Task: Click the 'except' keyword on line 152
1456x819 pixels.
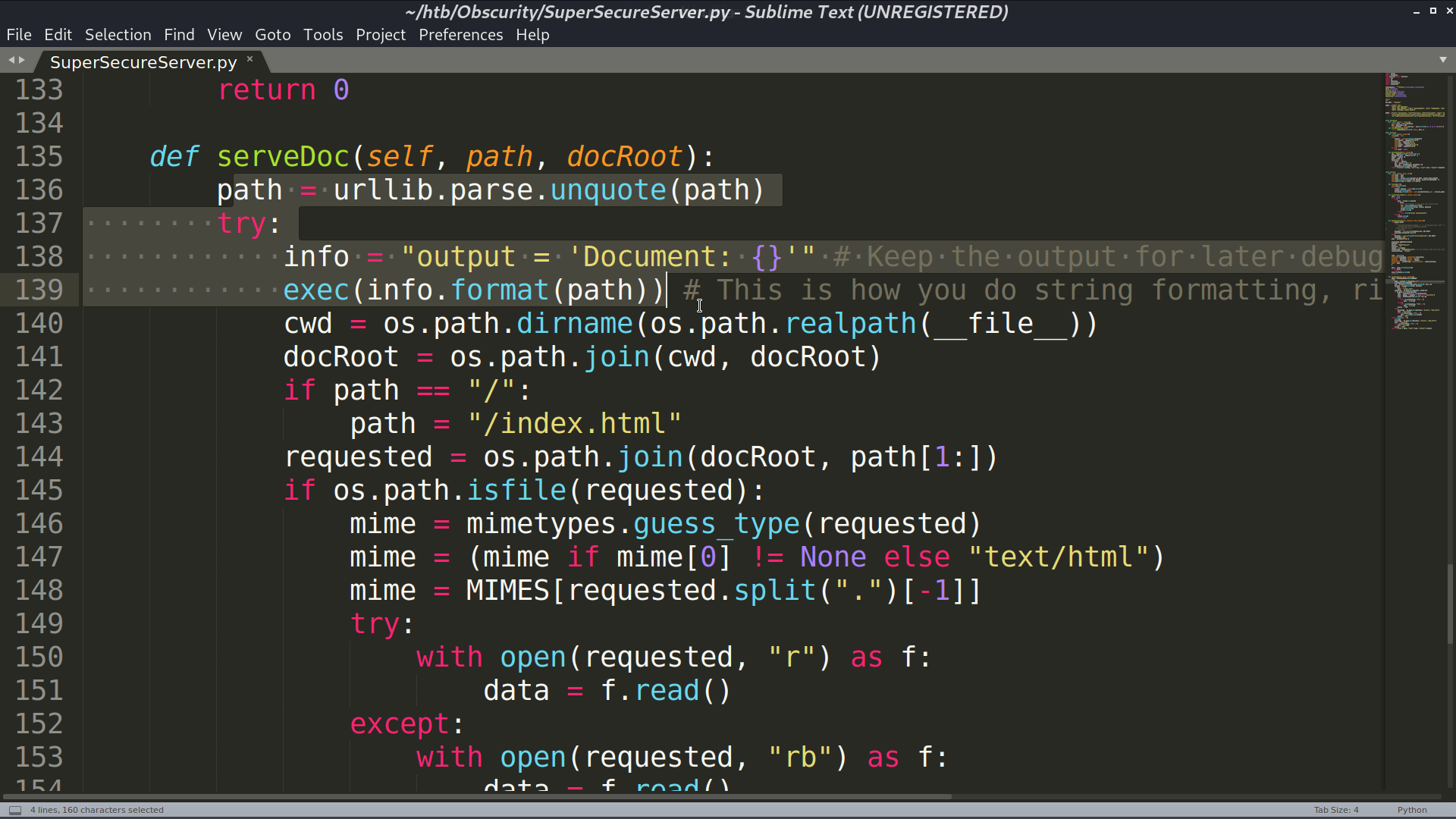Action: pos(400,724)
